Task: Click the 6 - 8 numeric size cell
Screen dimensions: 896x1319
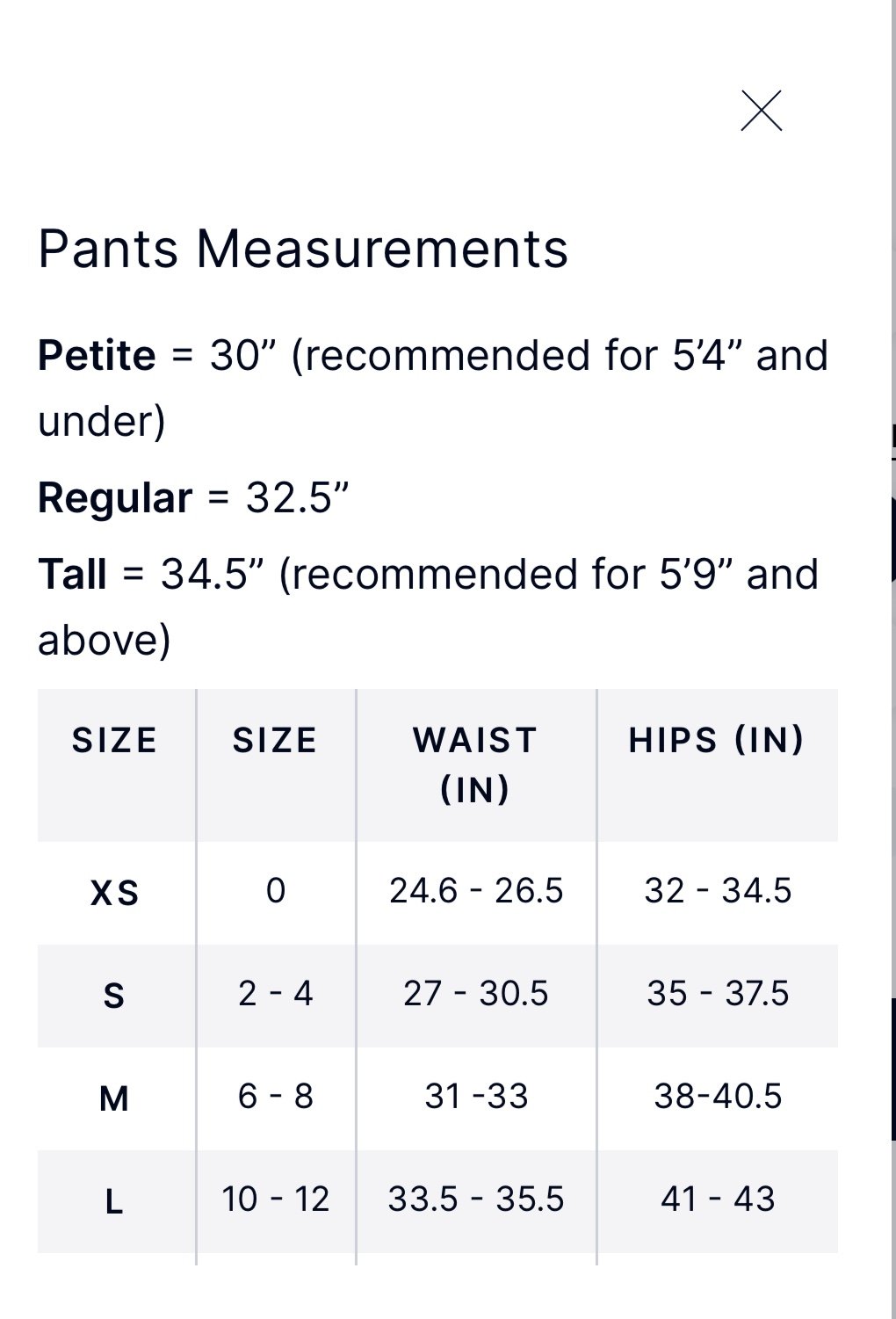Action: pyautogui.click(x=276, y=1097)
